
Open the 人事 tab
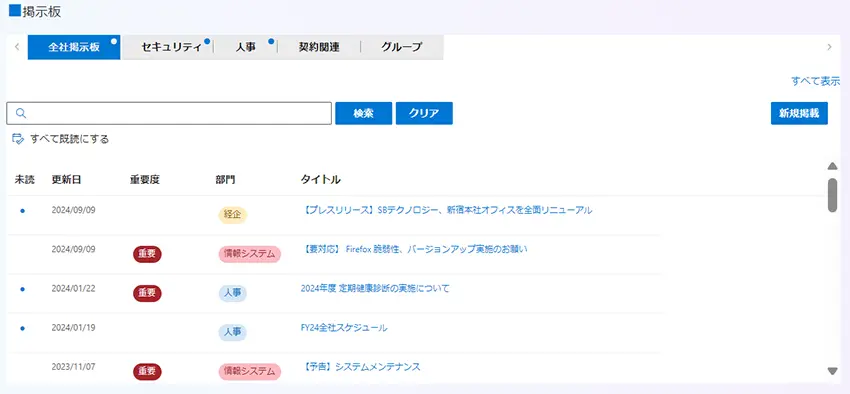(x=246, y=47)
